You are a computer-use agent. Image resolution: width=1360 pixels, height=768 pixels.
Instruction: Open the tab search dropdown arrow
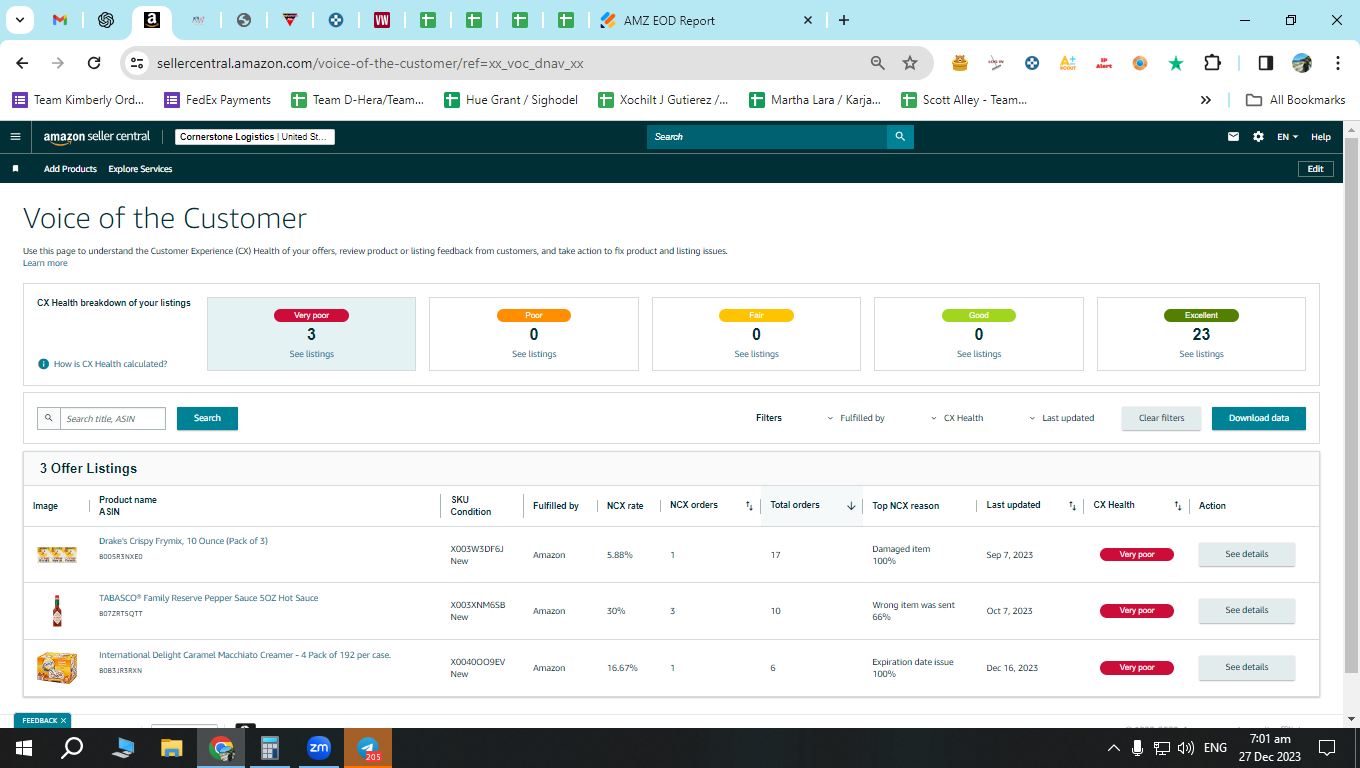pyautogui.click(x=19, y=20)
